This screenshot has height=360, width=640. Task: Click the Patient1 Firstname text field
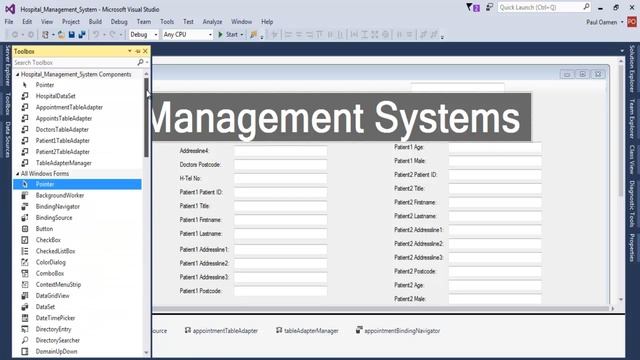280,220
